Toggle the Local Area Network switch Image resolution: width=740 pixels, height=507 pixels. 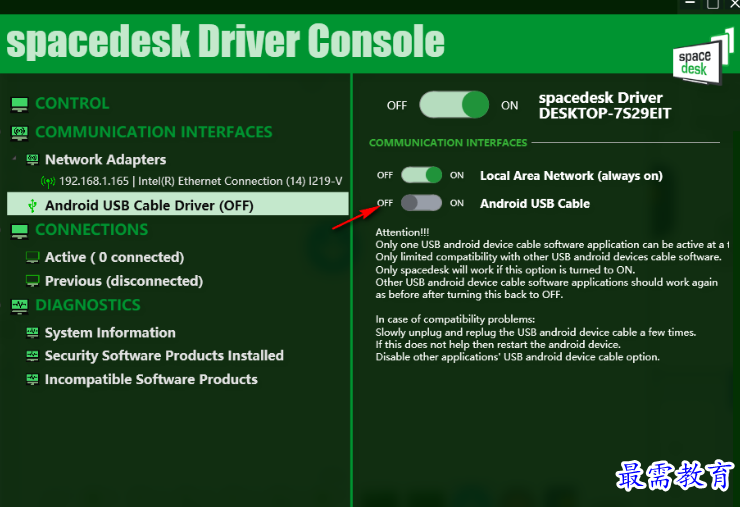coord(421,175)
